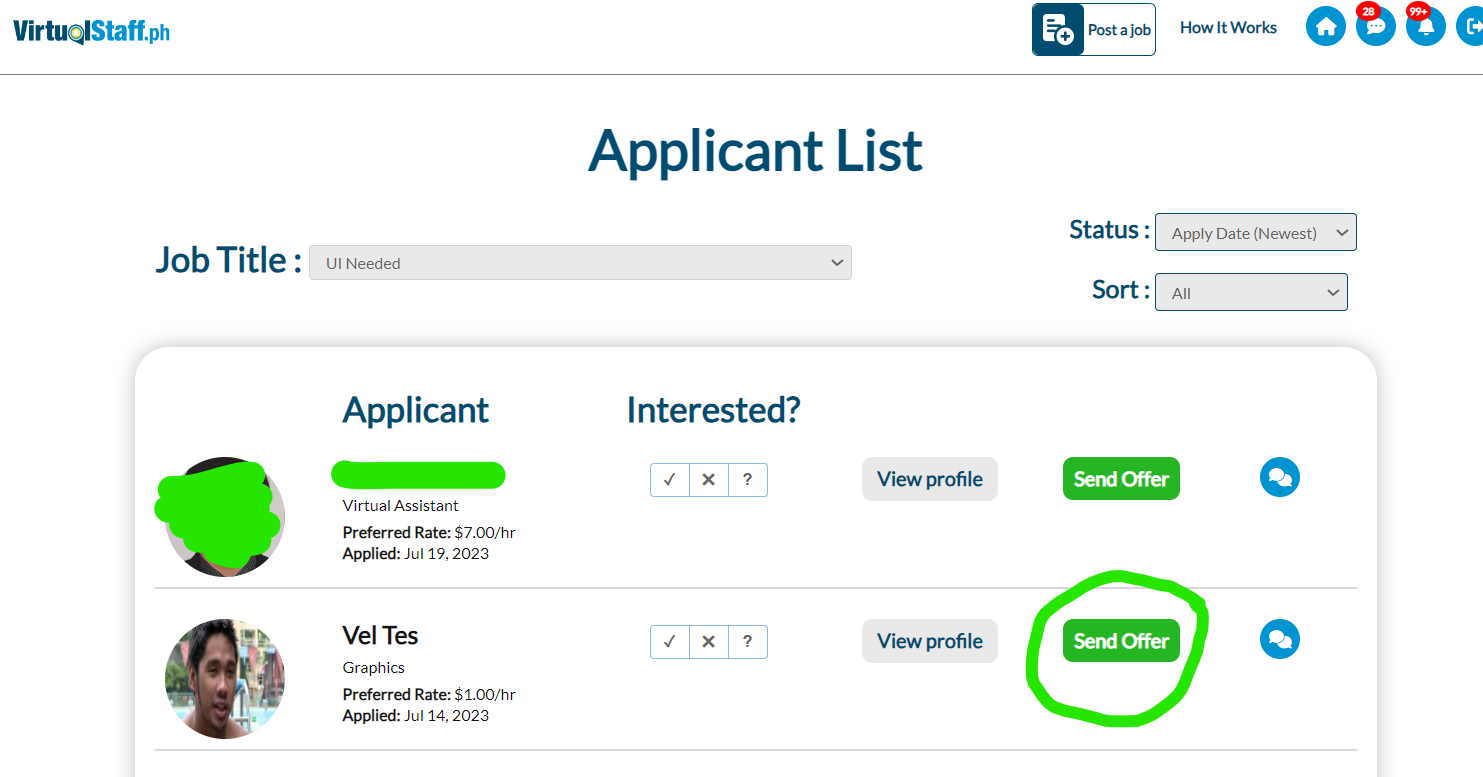Open chat icon for Virtual Assistant applicant
Image resolution: width=1483 pixels, height=777 pixels.
1279,478
